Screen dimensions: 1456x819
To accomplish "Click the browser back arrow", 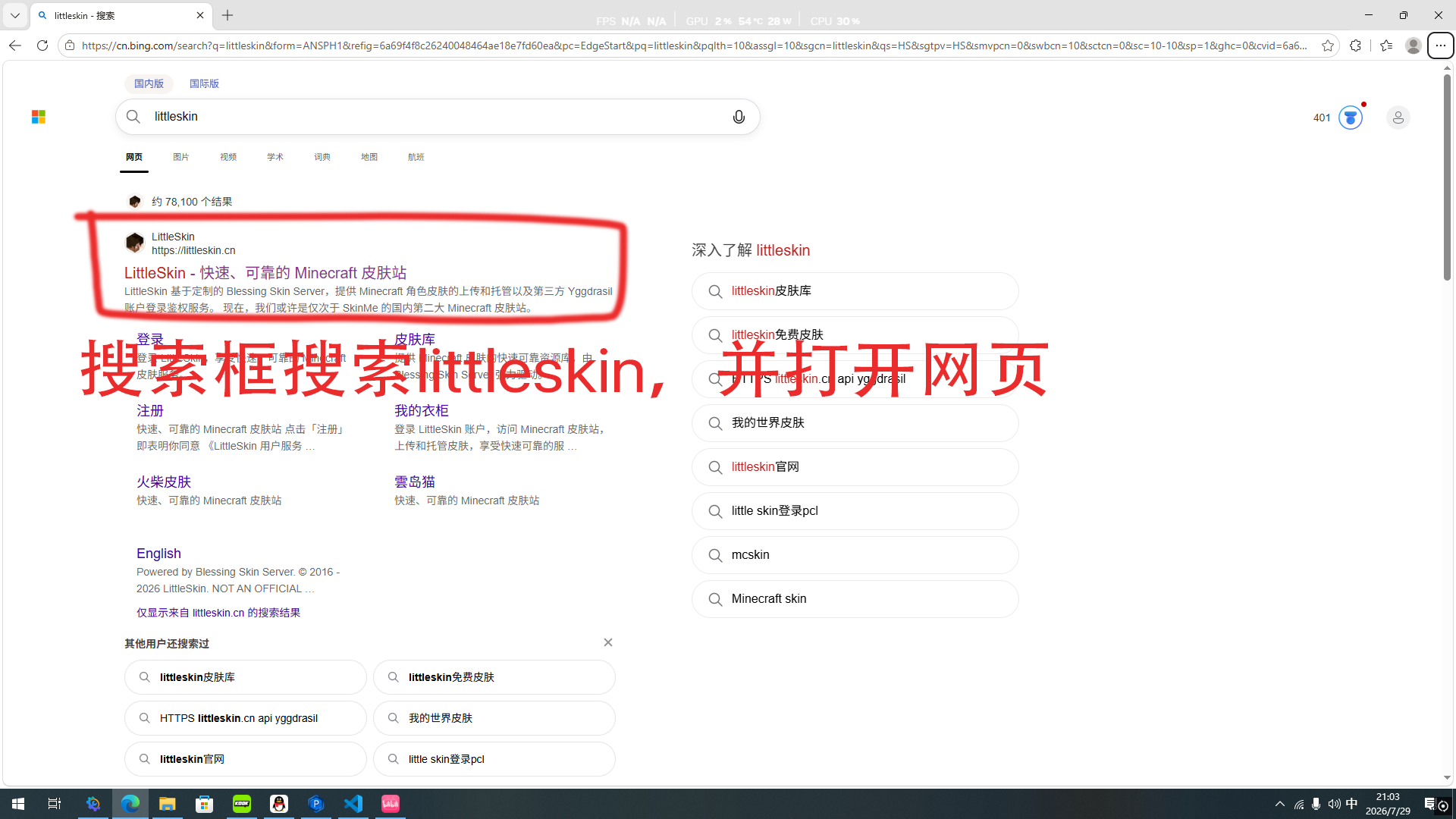I will point(14,45).
